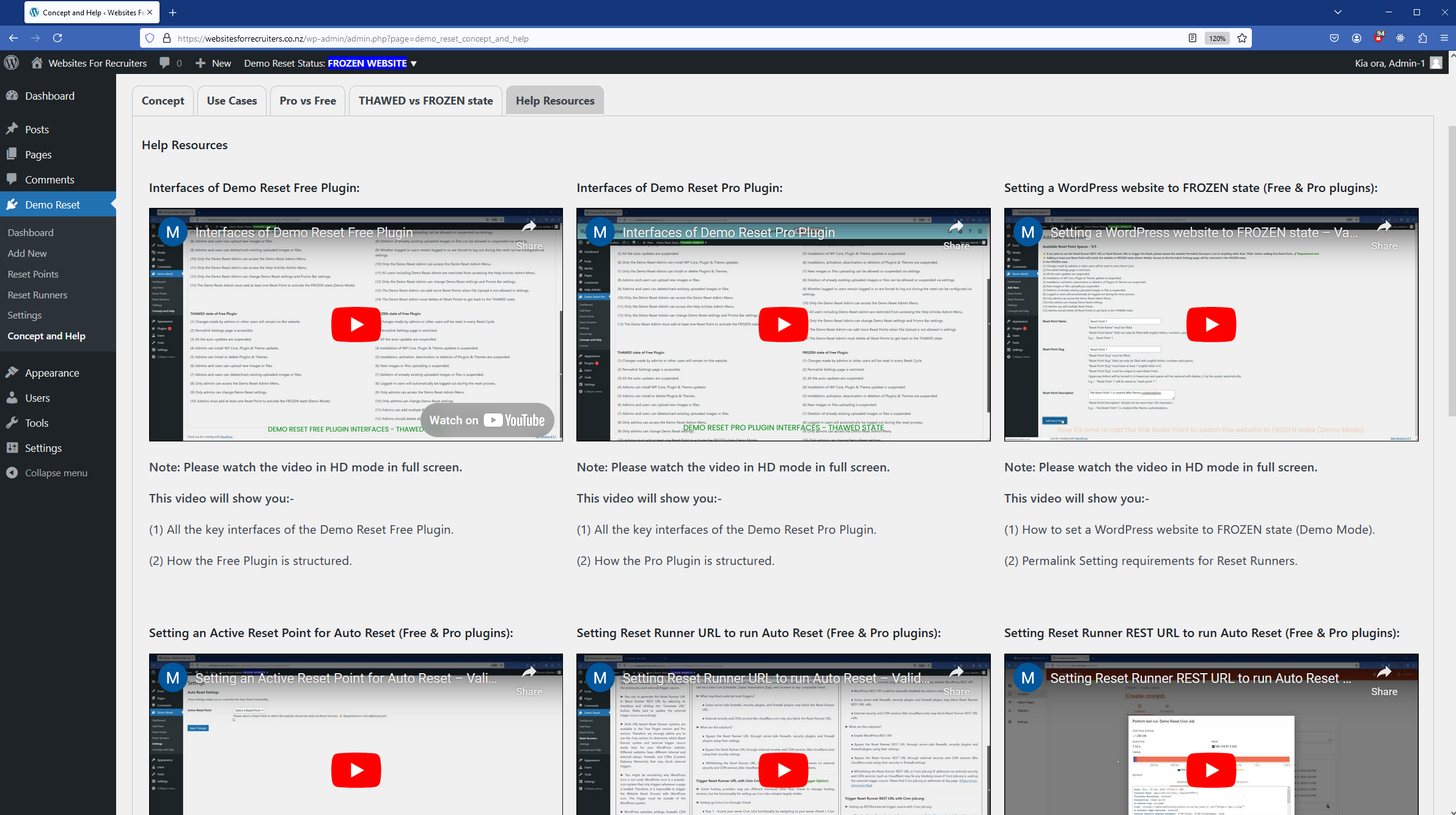Open the Reset Runners submenu link

37,295
